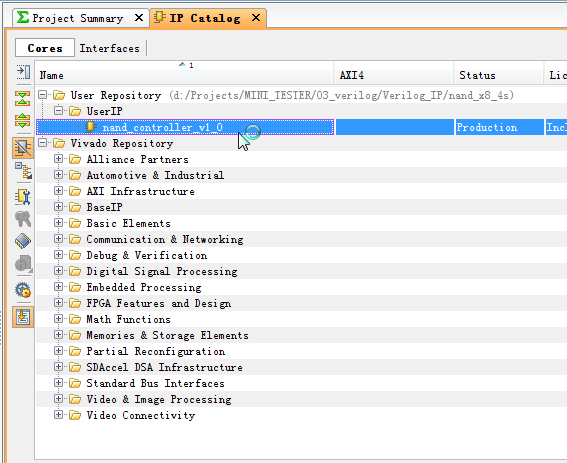
Task: Collapse the User Repository tree node
Action: (43, 95)
